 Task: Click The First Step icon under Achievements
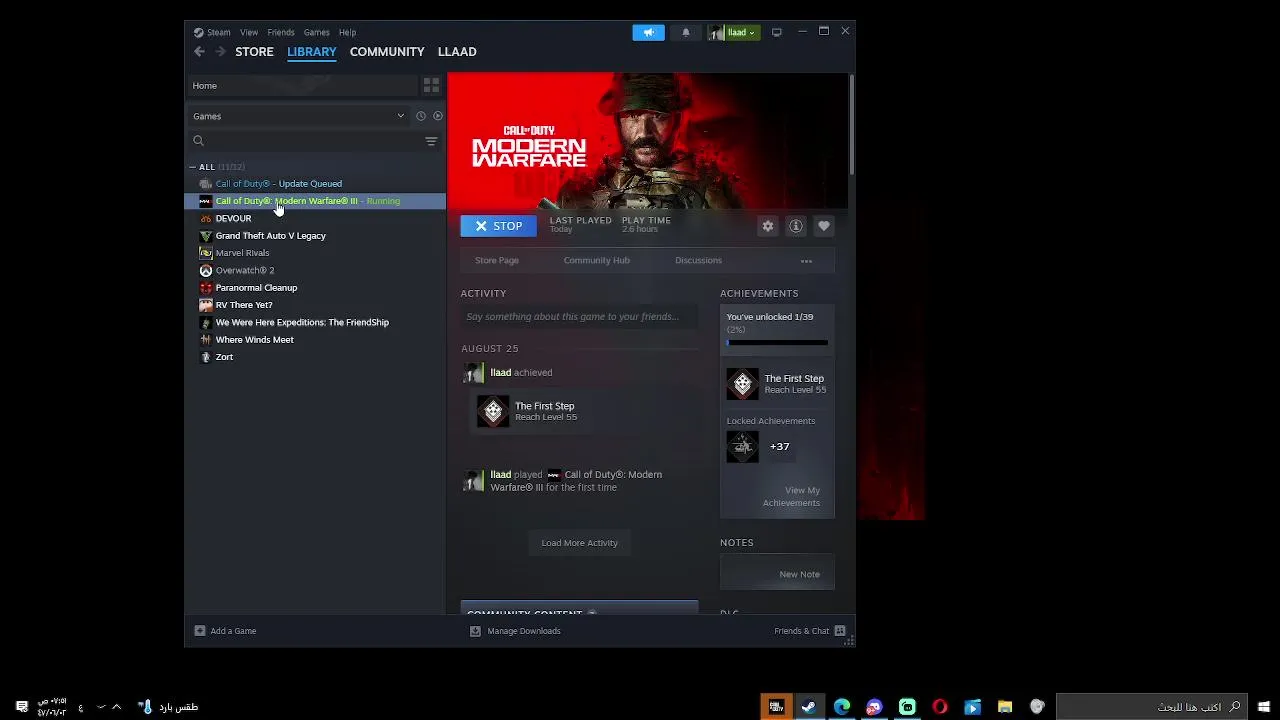pos(742,384)
